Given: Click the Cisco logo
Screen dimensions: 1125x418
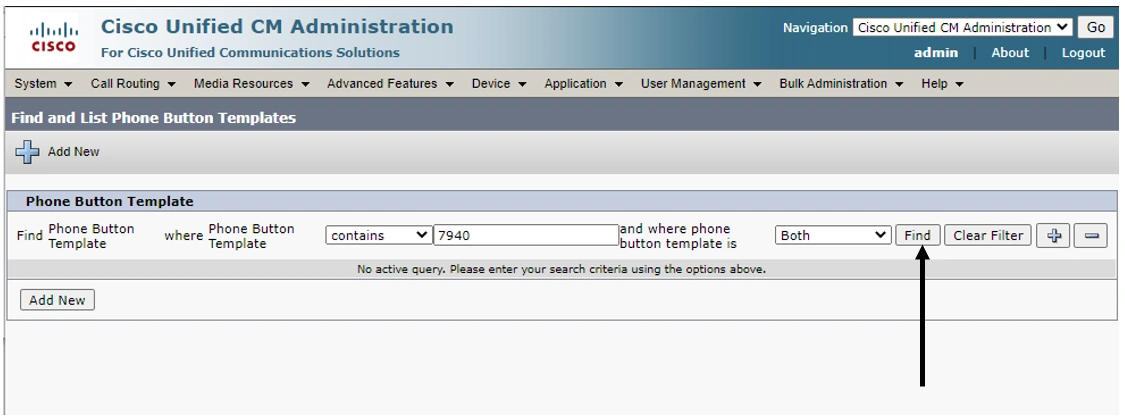Looking at the screenshot, I should pos(53,37).
